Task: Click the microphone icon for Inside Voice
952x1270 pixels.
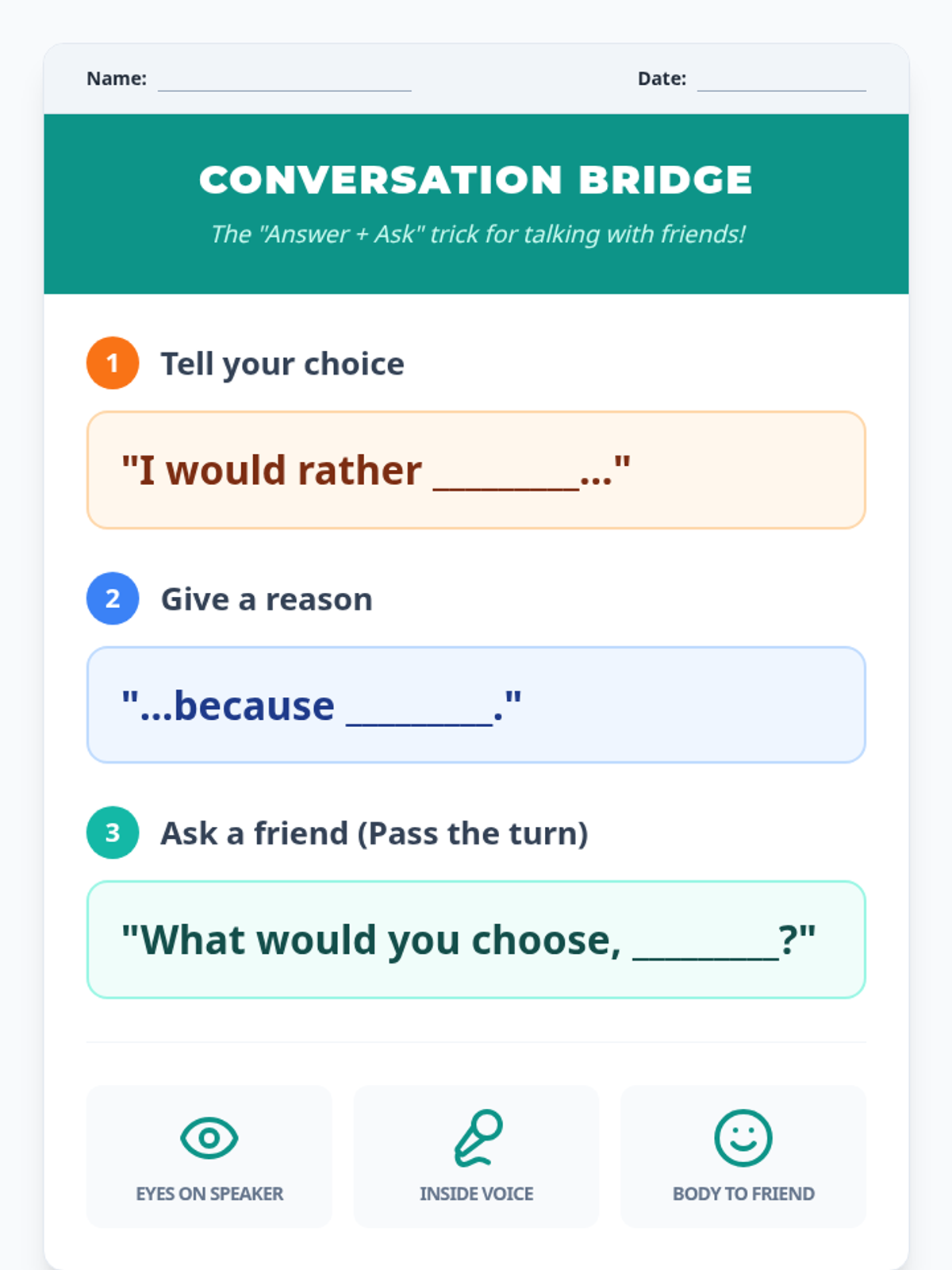Action: click(478, 1137)
